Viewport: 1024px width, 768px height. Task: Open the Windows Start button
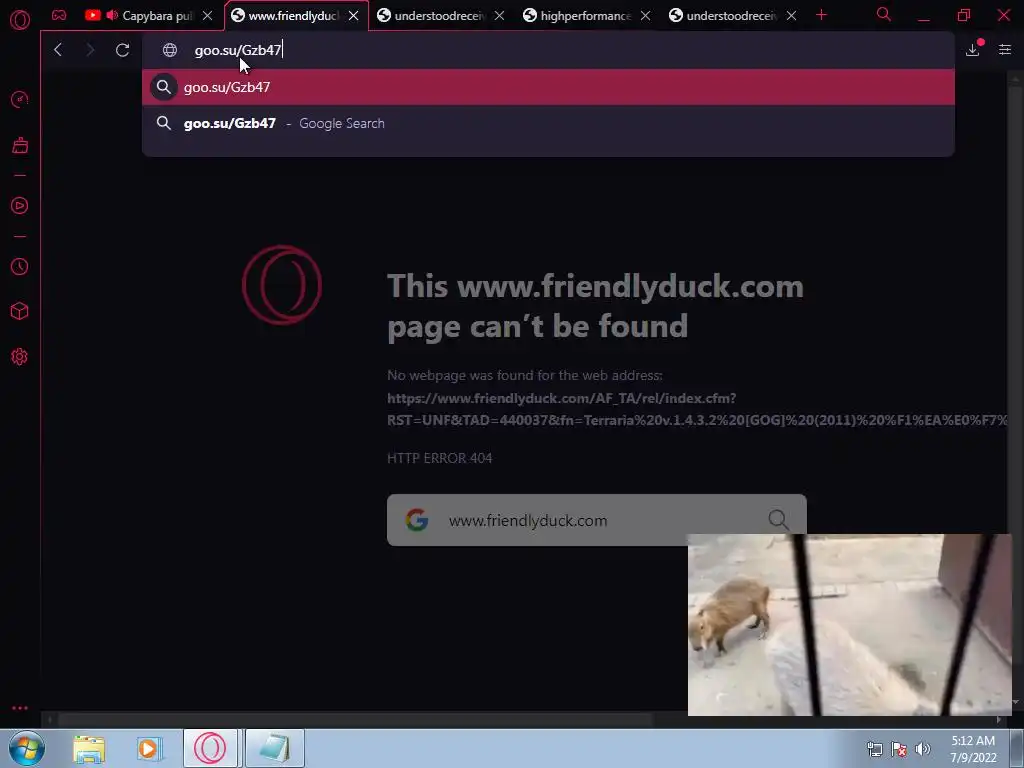pos(26,748)
